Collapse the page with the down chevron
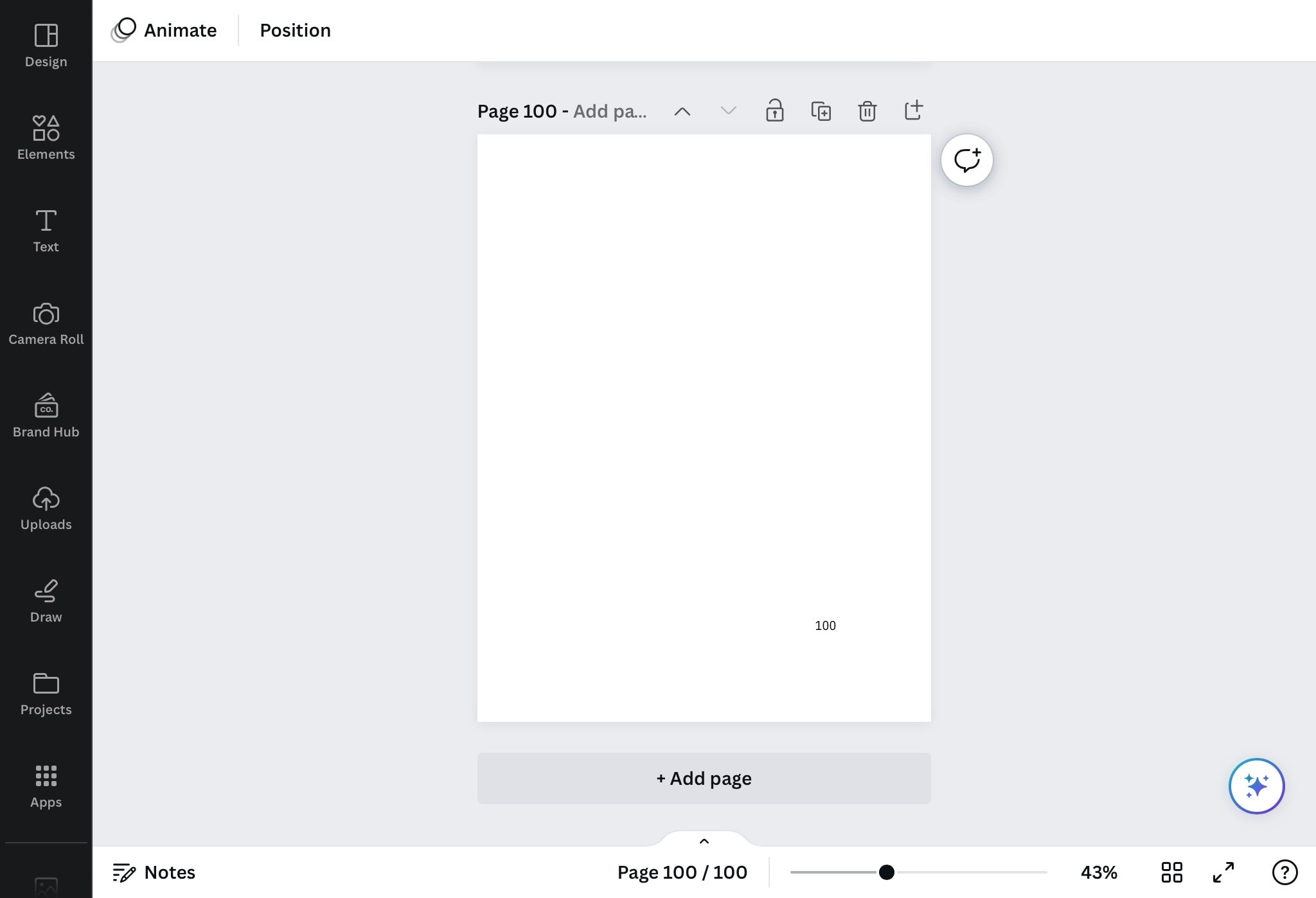Screen dimensions: 1316x898 tap(728, 111)
